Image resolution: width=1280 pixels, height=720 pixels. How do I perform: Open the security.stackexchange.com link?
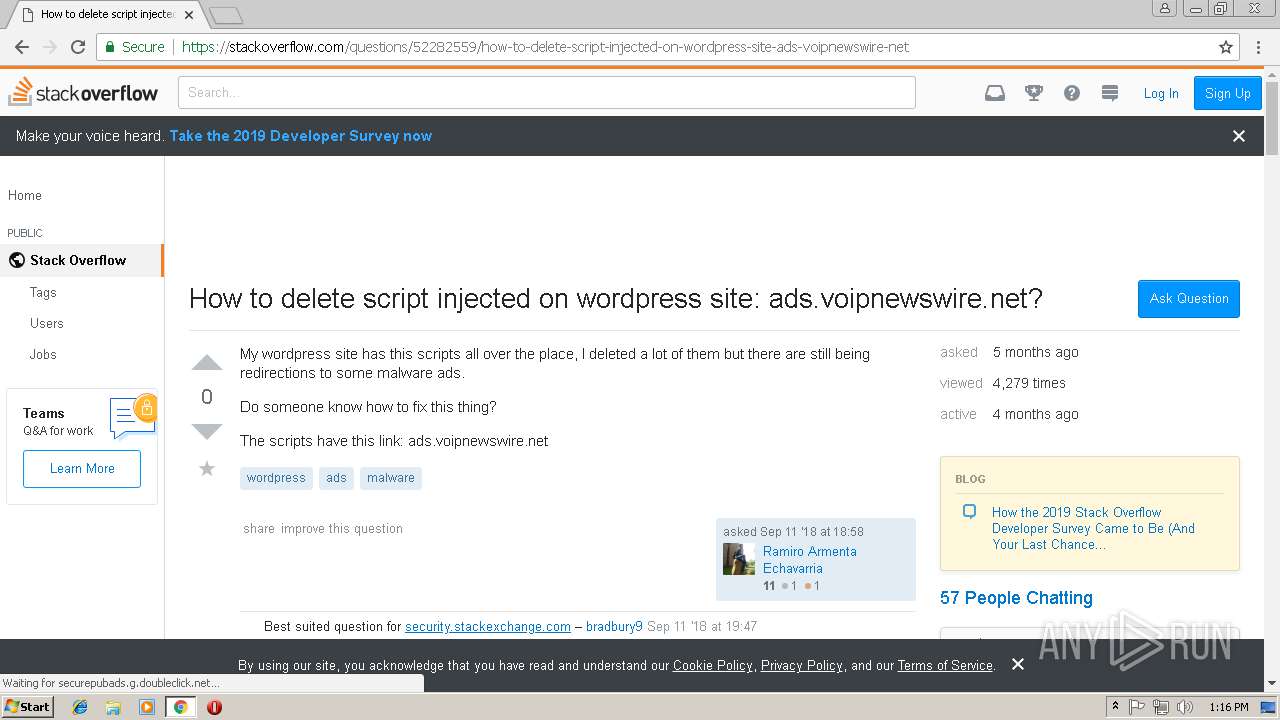(x=488, y=626)
